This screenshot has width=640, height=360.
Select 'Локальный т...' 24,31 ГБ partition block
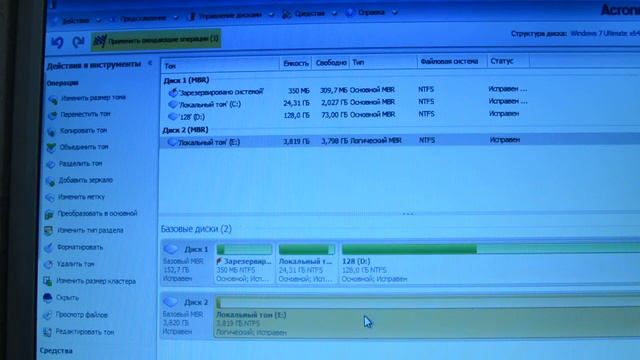coord(307,264)
